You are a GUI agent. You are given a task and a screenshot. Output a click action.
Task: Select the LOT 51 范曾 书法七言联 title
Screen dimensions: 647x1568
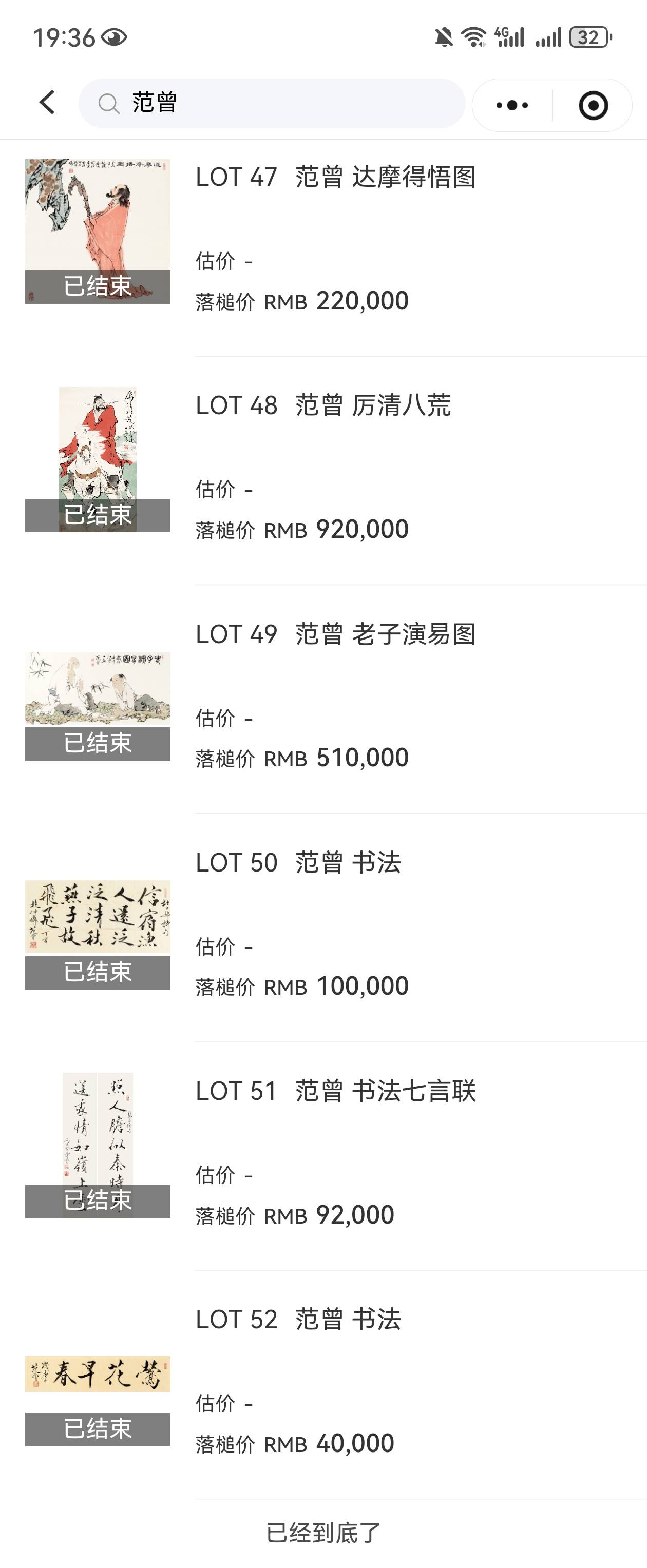tap(335, 1091)
